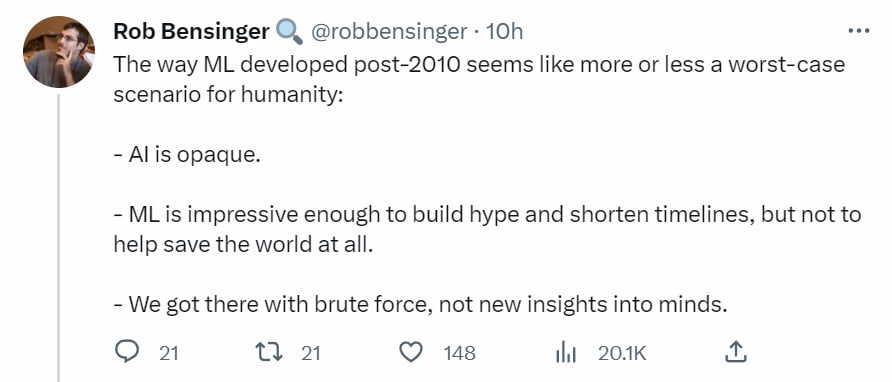Click the '- AI is opaque.' line

coord(187,155)
